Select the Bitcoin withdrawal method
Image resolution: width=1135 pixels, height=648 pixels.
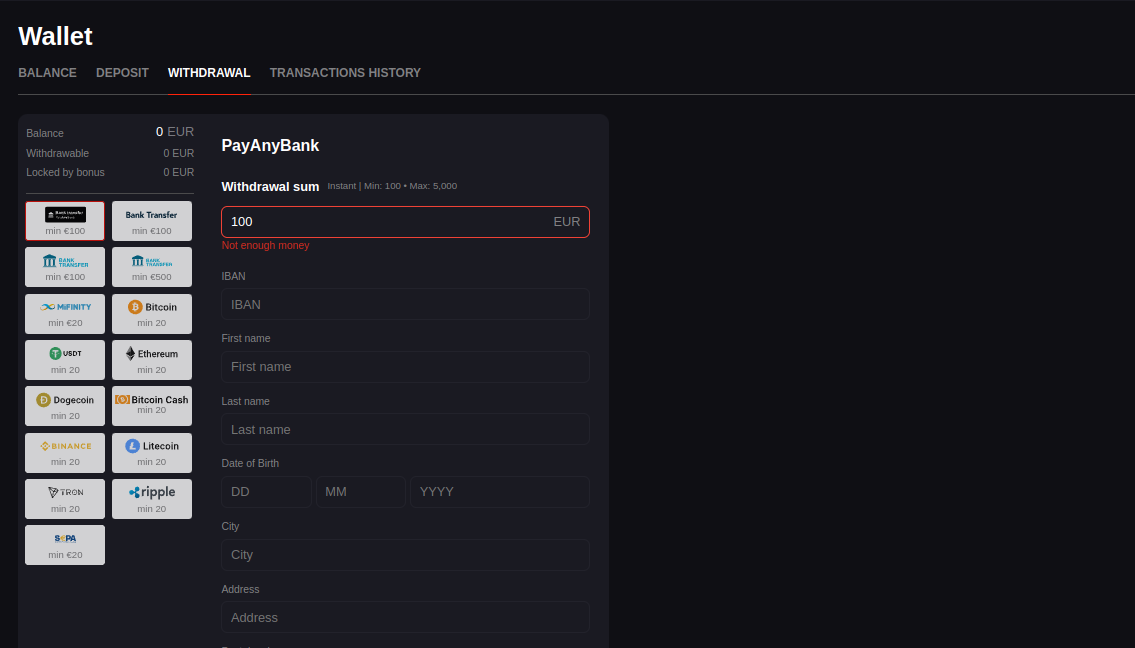point(152,313)
